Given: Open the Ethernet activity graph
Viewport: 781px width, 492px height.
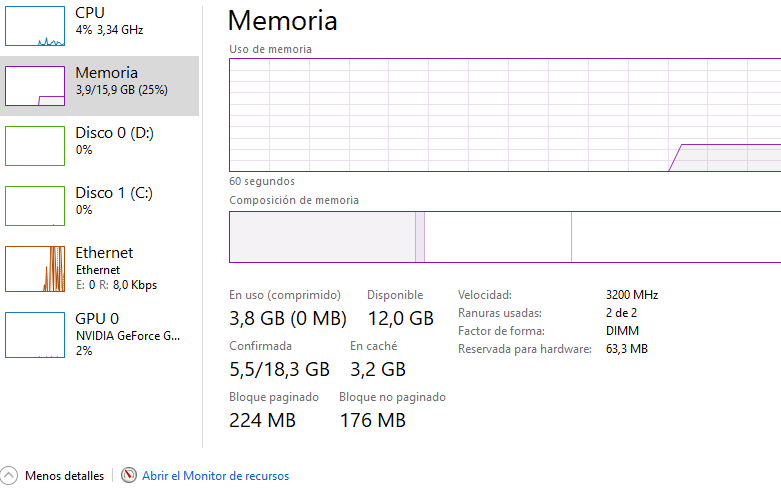Looking at the screenshot, I should pyautogui.click(x=35, y=269).
